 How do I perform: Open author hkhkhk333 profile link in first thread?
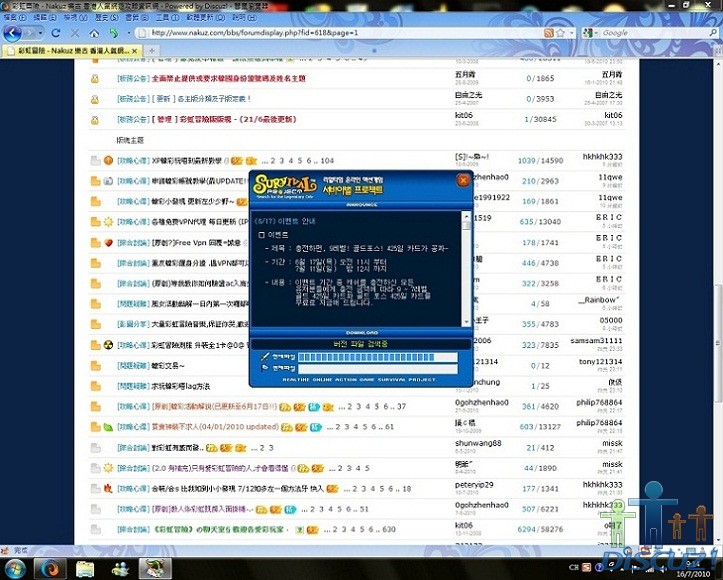point(603,157)
